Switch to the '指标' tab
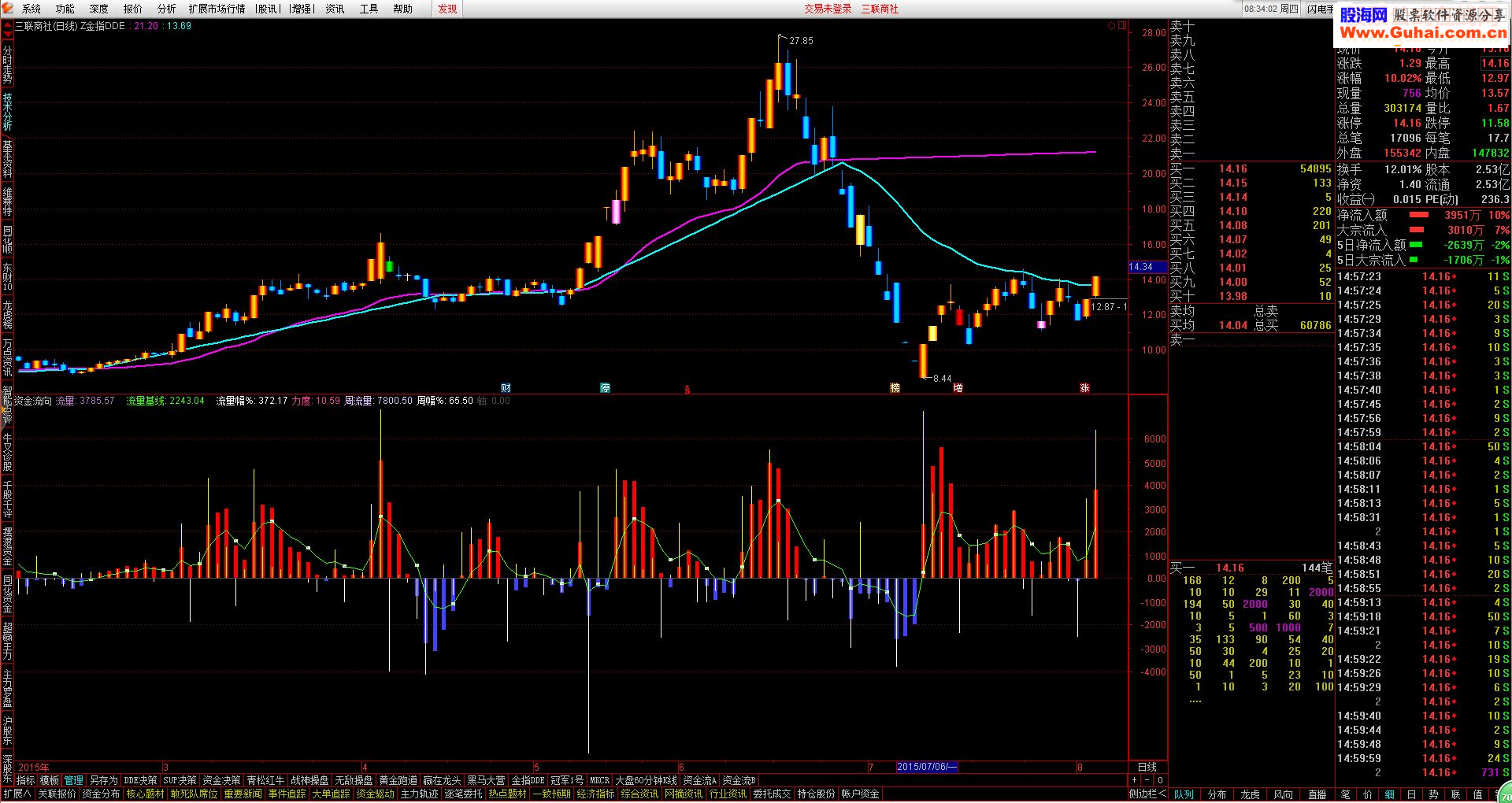This screenshot has width=1512, height=803. tap(26, 780)
